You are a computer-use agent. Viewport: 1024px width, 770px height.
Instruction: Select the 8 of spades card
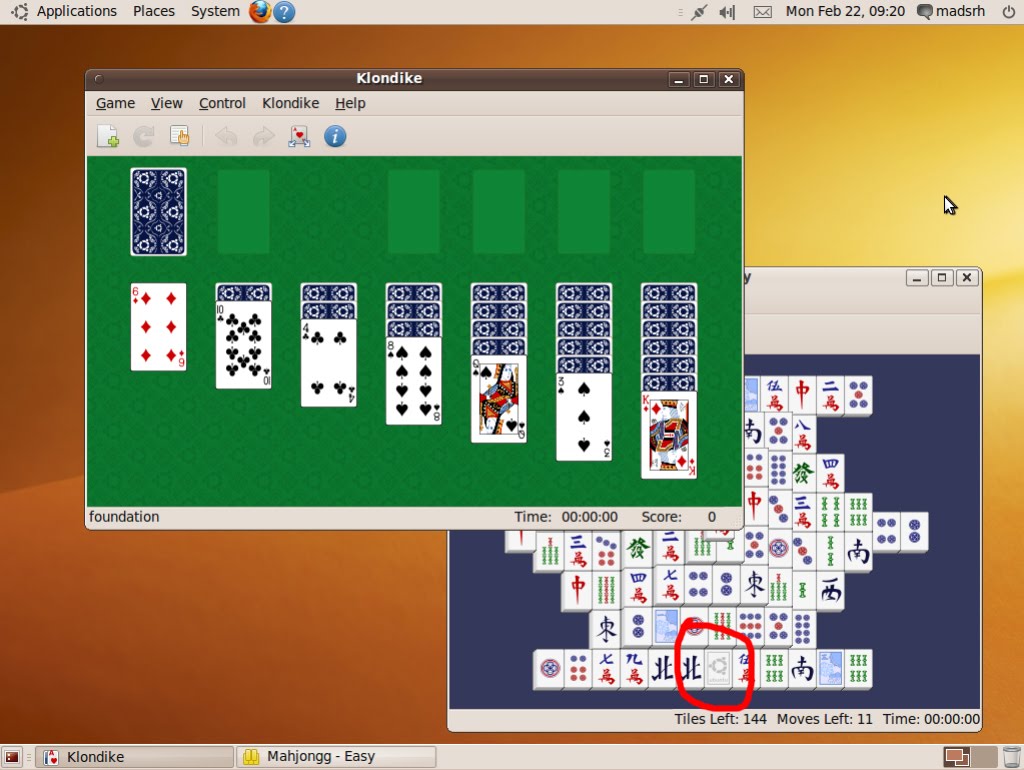click(413, 381)
